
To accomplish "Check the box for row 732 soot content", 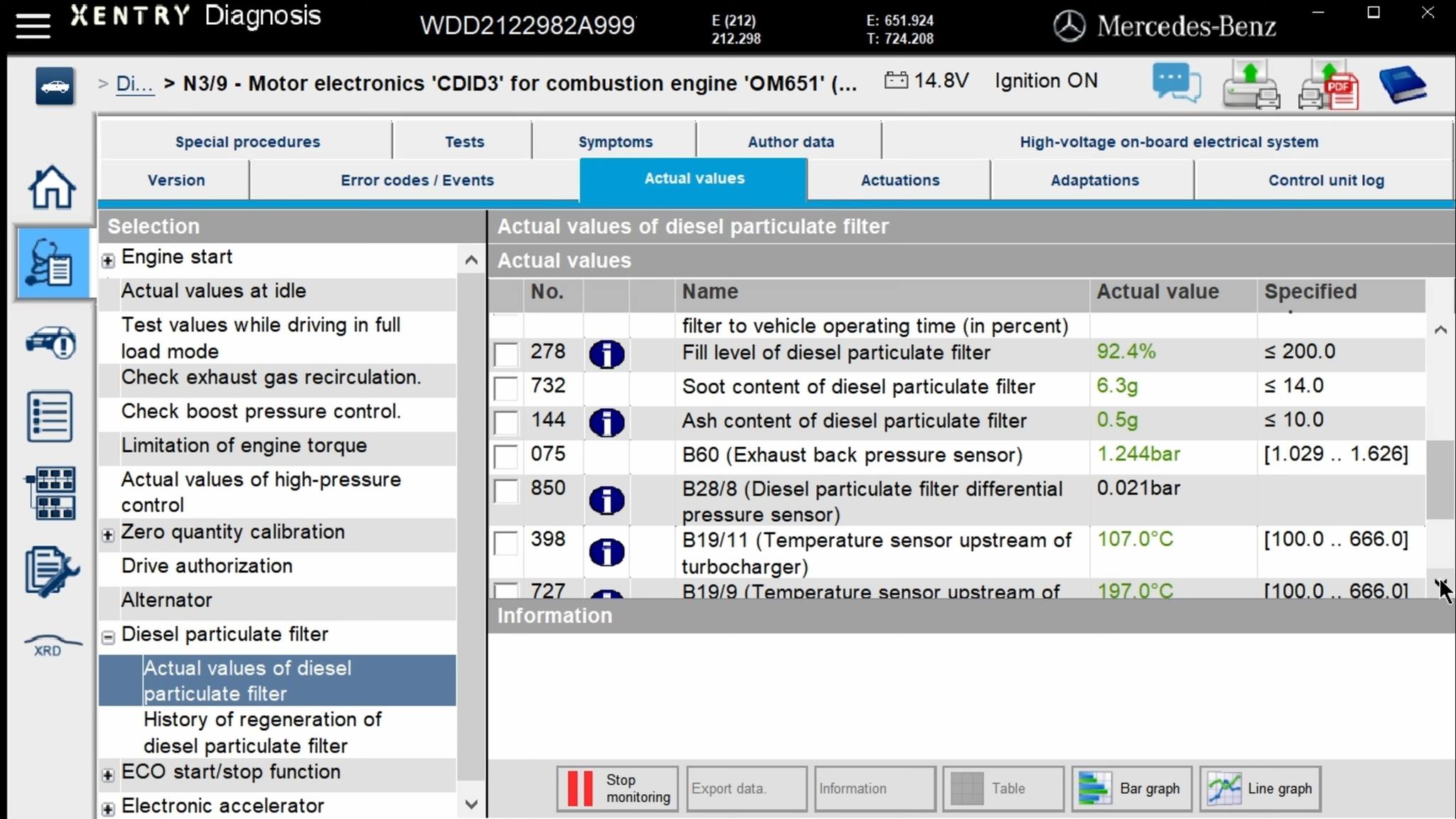I will click(506, 387).
